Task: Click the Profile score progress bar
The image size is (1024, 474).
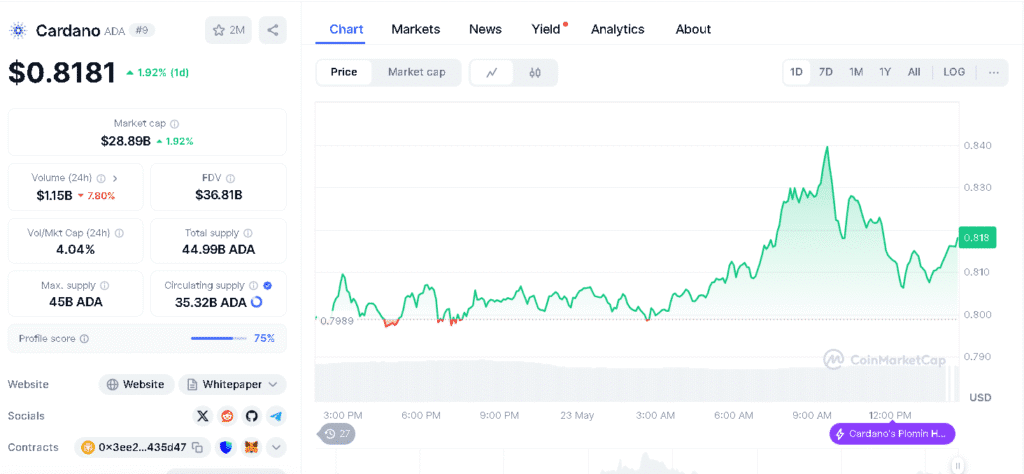Action: pyautogui.click(x=219, y=338)
